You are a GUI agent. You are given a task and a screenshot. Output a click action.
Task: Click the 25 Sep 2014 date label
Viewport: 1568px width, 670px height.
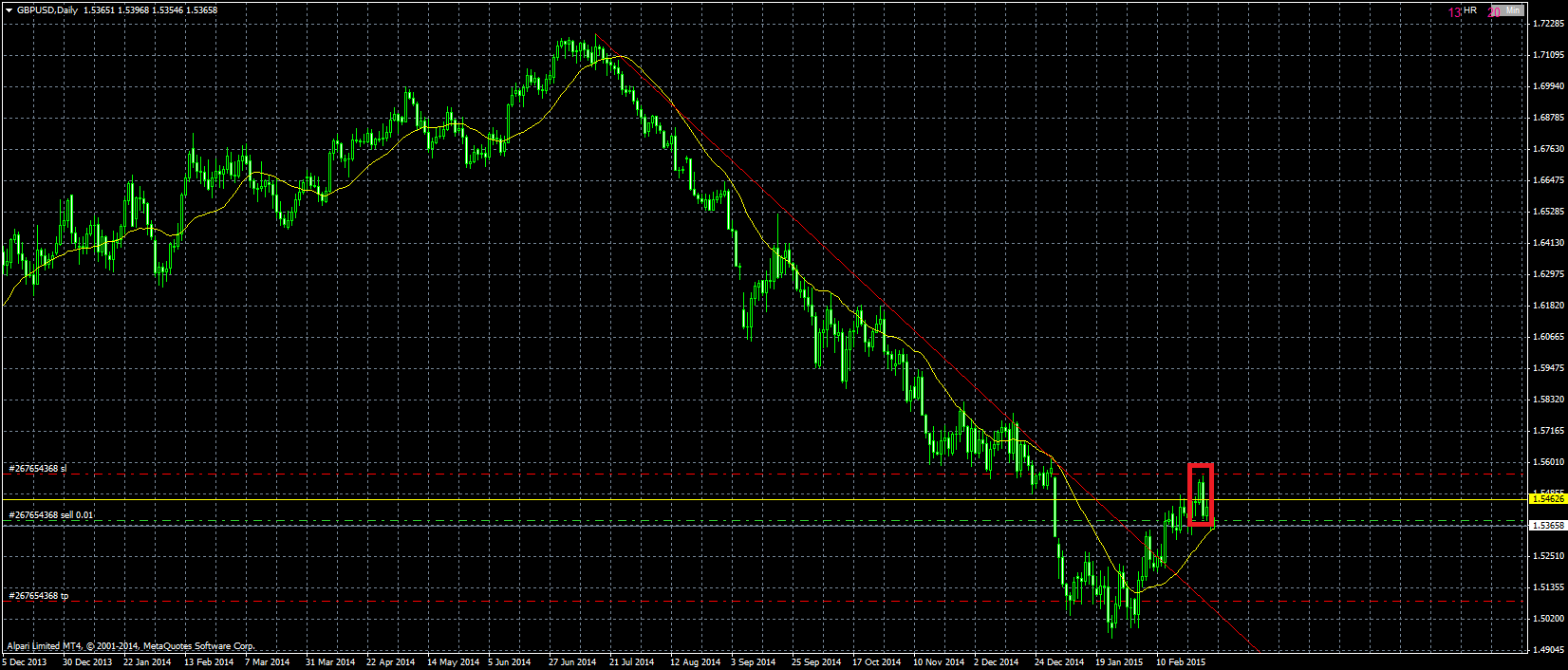tap(816, 662)
